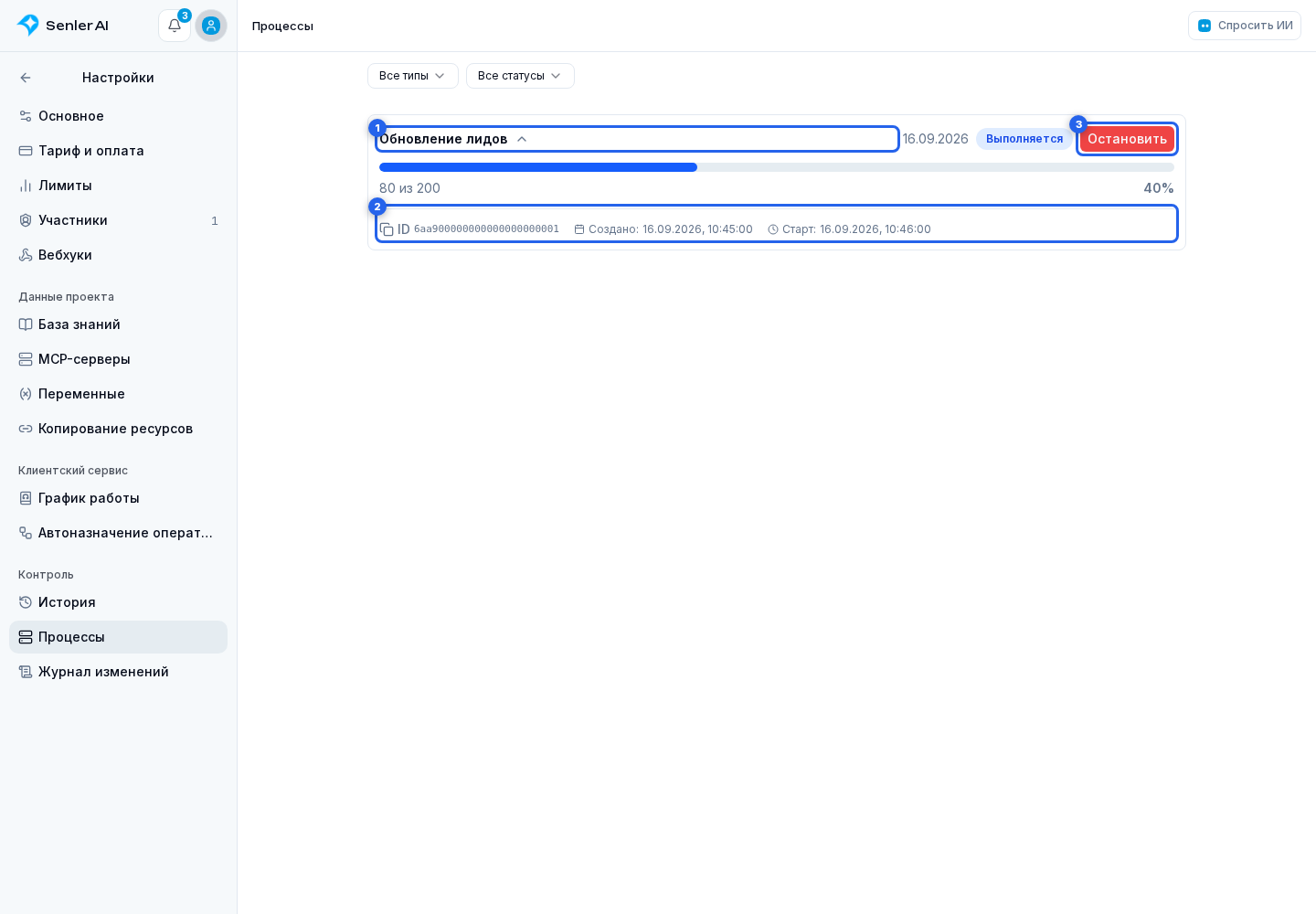Viewport: 1316px width, 914px height.
Task: Click the Создано: 16.09.2026, 10:45:00 timestamp
Action: pyautogui.click(x=663, y=229)
